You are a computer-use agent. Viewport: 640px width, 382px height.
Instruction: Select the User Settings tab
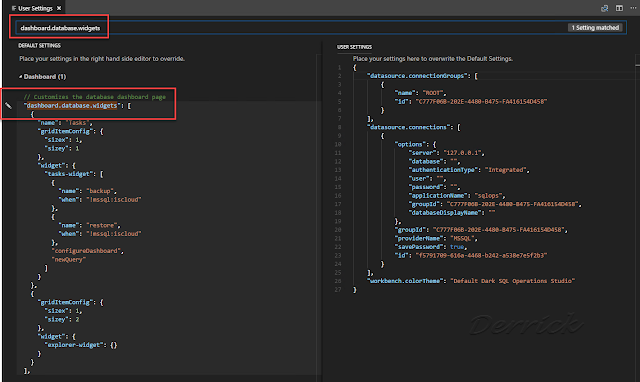36,8
